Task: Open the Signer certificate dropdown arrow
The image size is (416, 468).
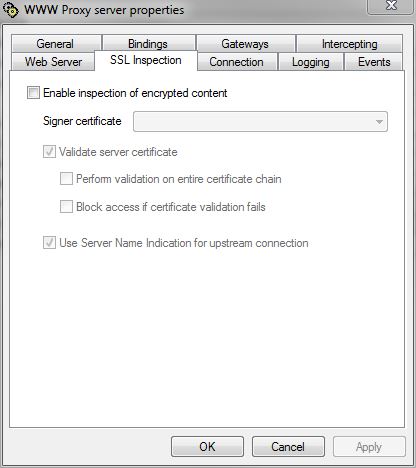Action: point(379,122)
